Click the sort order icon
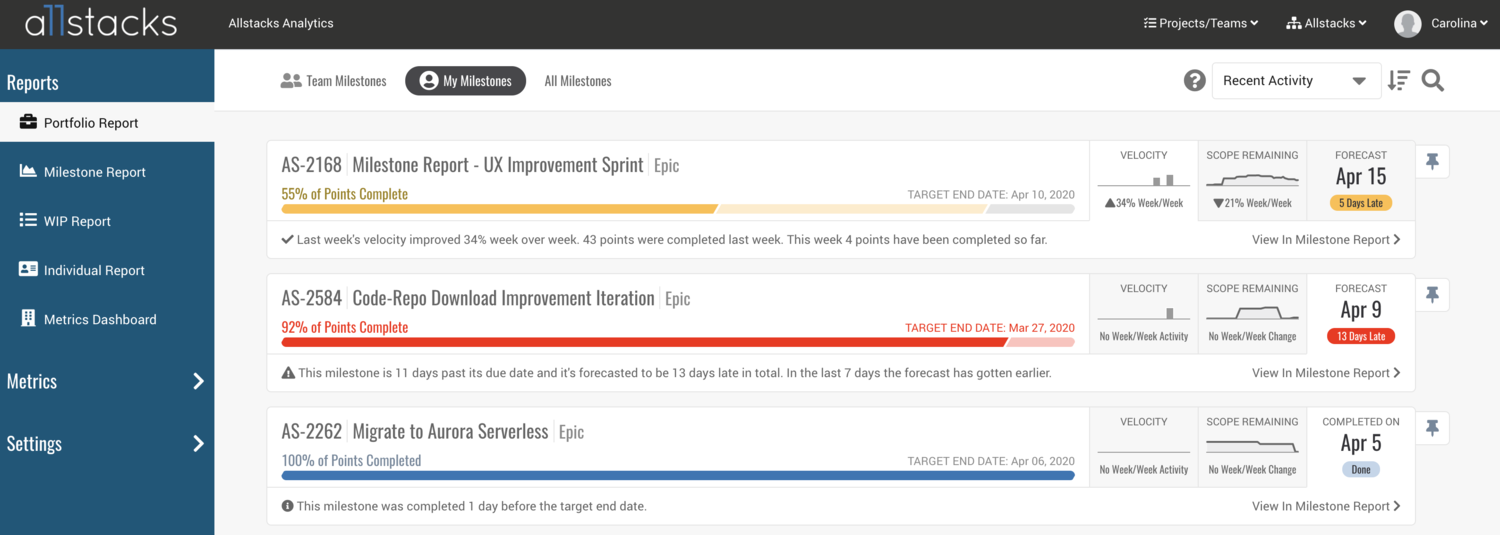 pos(1398,81)
